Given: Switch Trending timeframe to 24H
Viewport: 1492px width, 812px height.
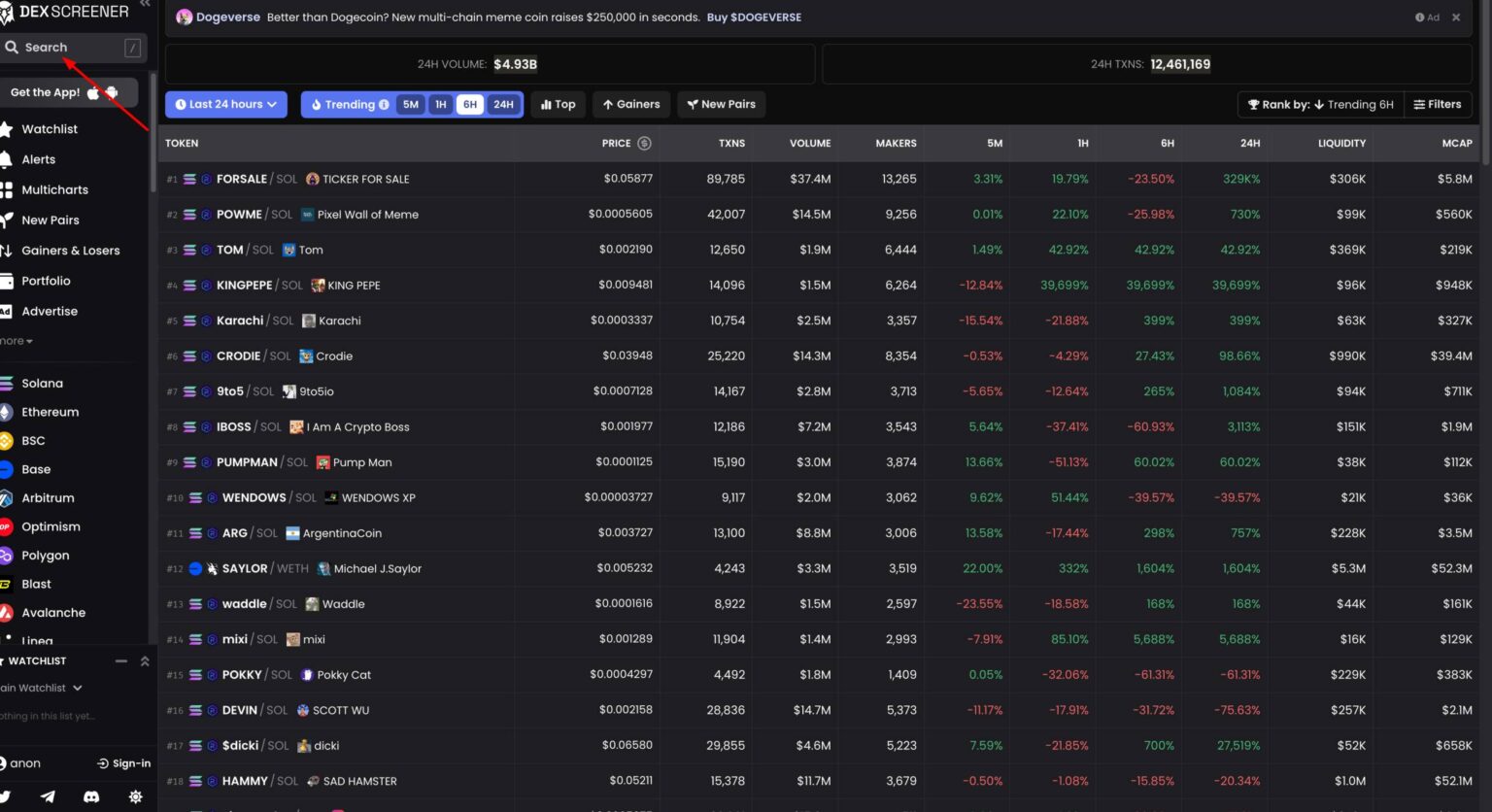Looking at the screenshot, I should [x=503, y=104].
